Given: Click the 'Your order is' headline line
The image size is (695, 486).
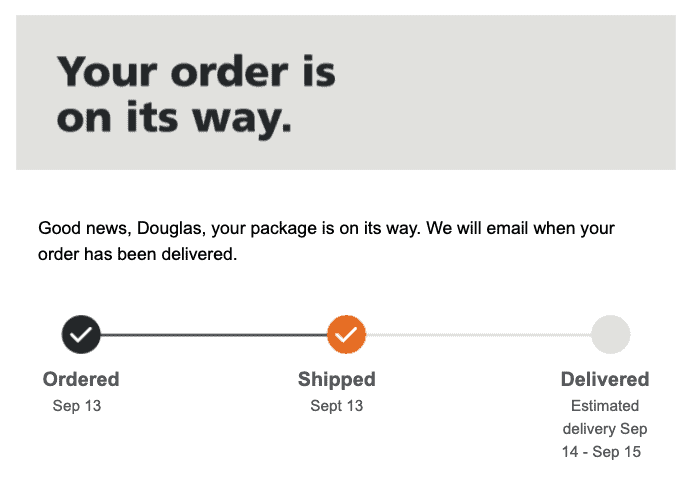Looking at the screenshot, I should tap(196, 72).
